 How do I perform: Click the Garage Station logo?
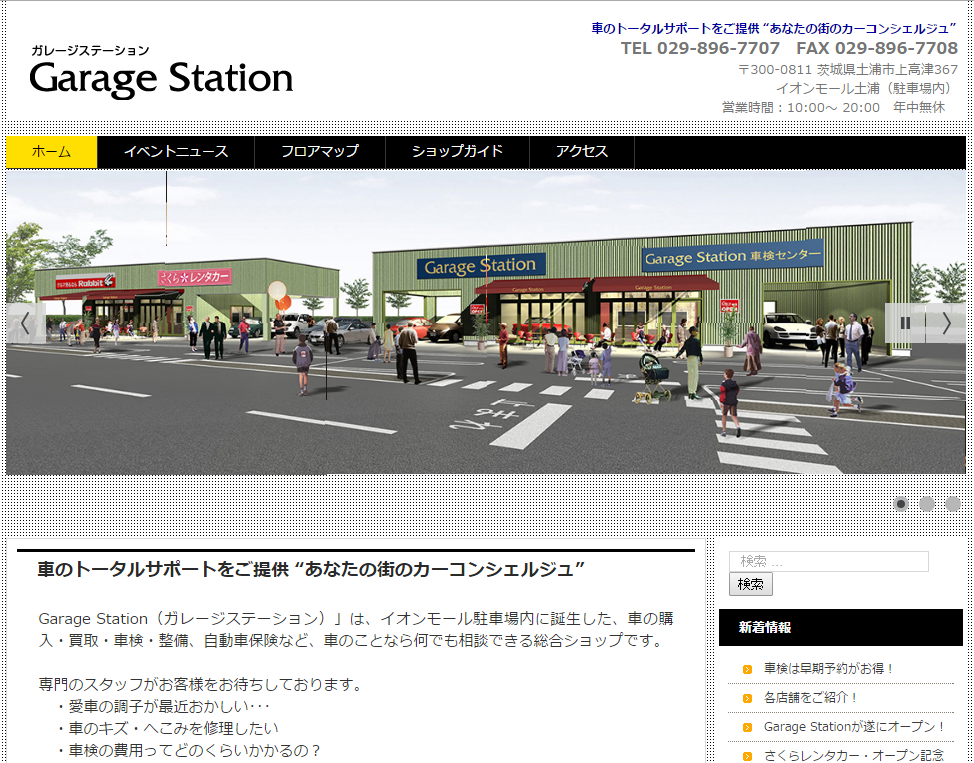161,71
